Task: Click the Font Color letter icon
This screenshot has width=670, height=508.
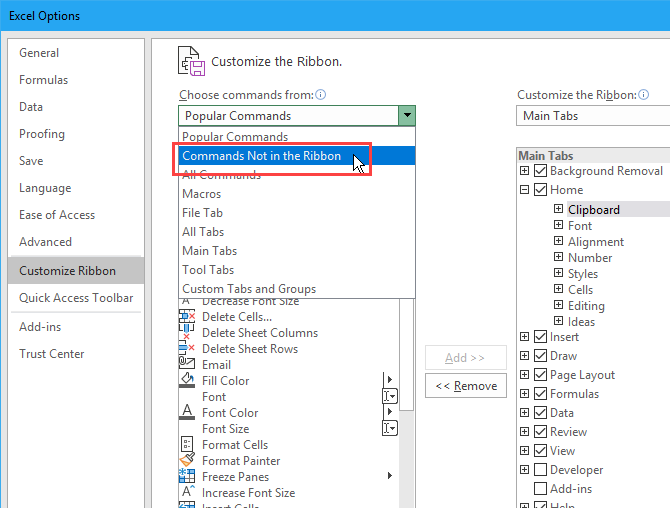Action: click(187, 413)
